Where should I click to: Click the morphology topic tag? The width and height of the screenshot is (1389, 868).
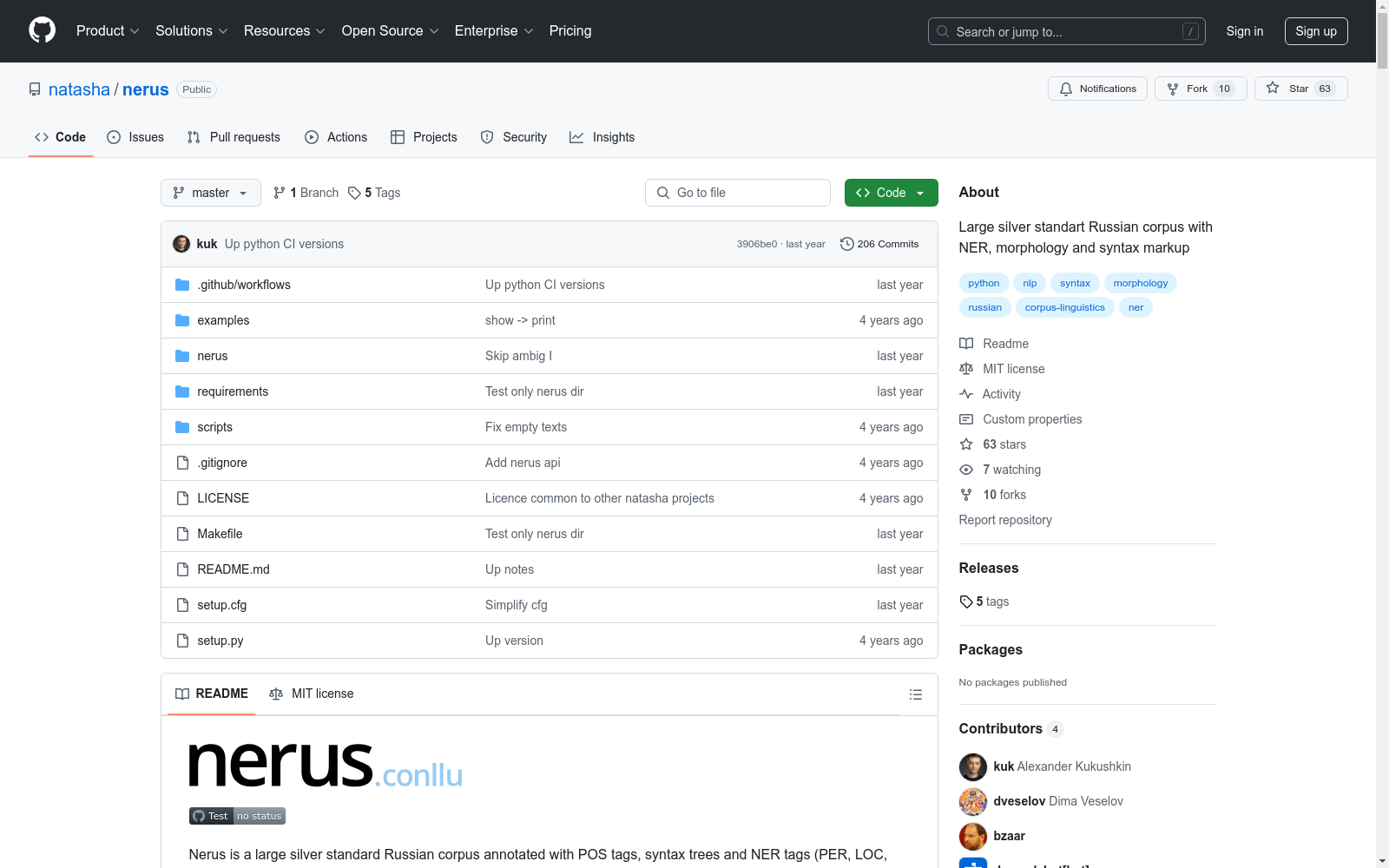pyautogui.click(x=1141, y=283)
